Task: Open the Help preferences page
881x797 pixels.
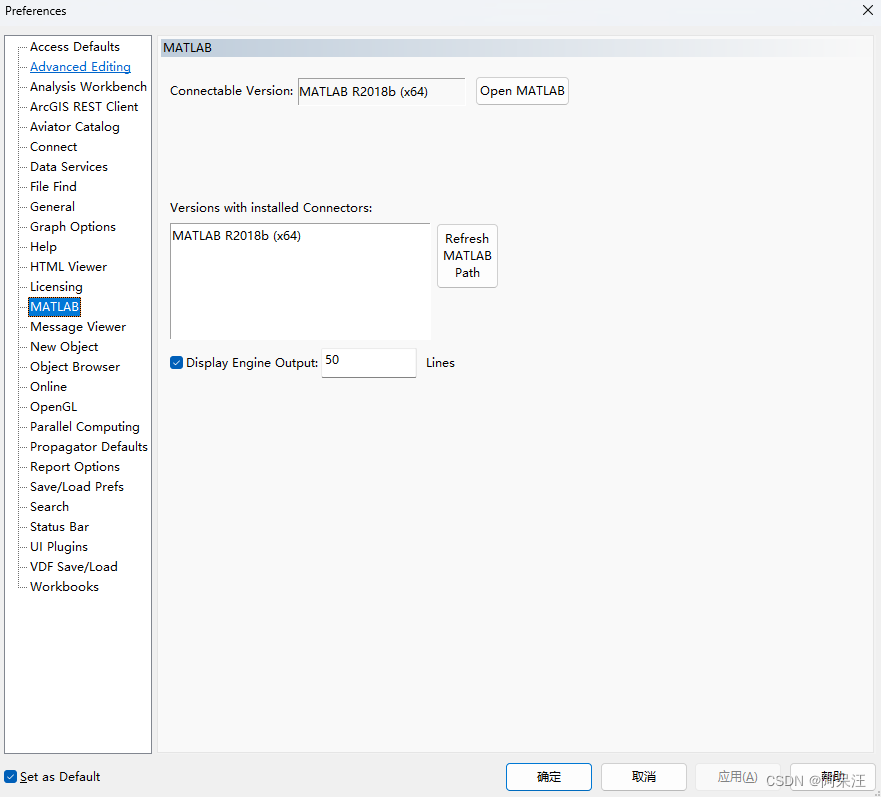Action: 43,247
